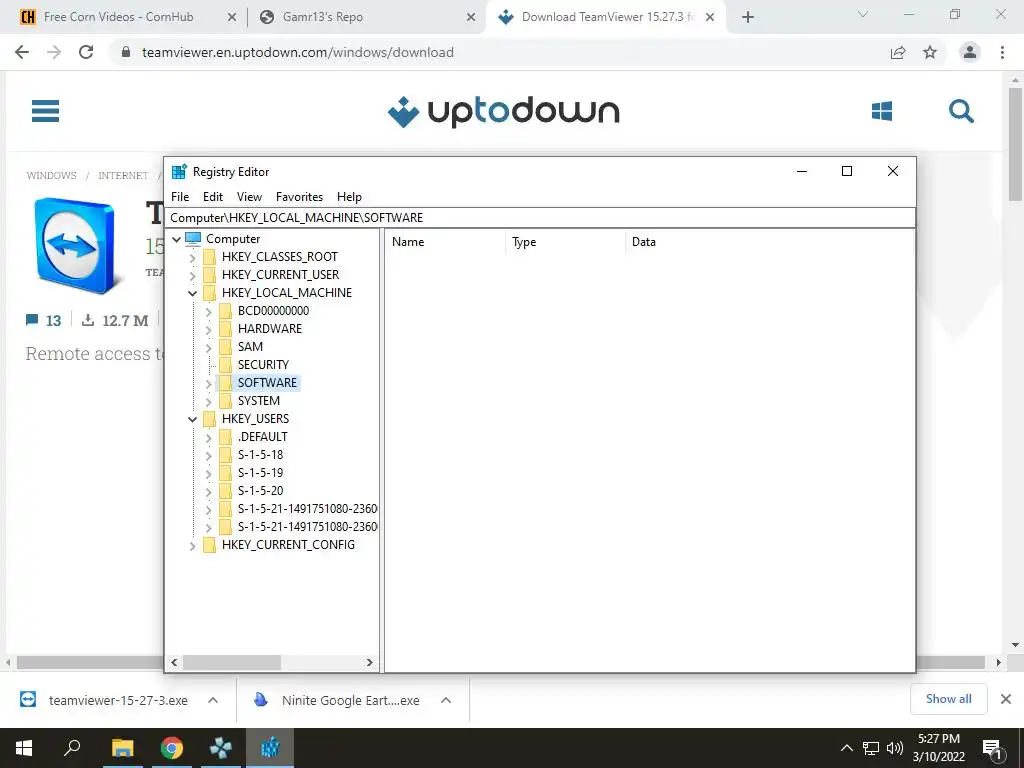Click the Registry Editor title bar icon
The width and height of the screenshot is (1024, 768).
pyautogui.click(x=179, y=172)
